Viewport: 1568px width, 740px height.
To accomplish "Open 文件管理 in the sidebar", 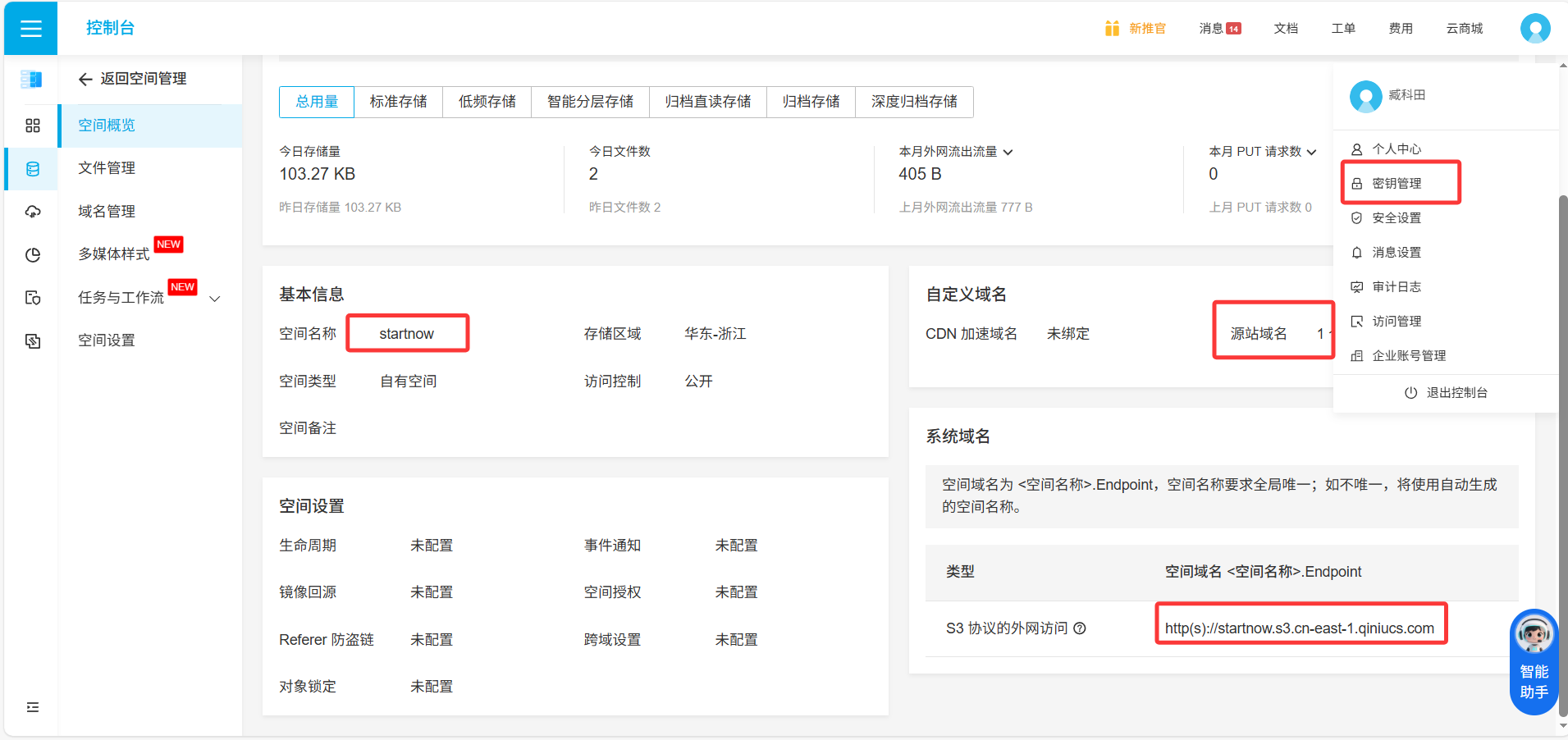I will (107, 168).
